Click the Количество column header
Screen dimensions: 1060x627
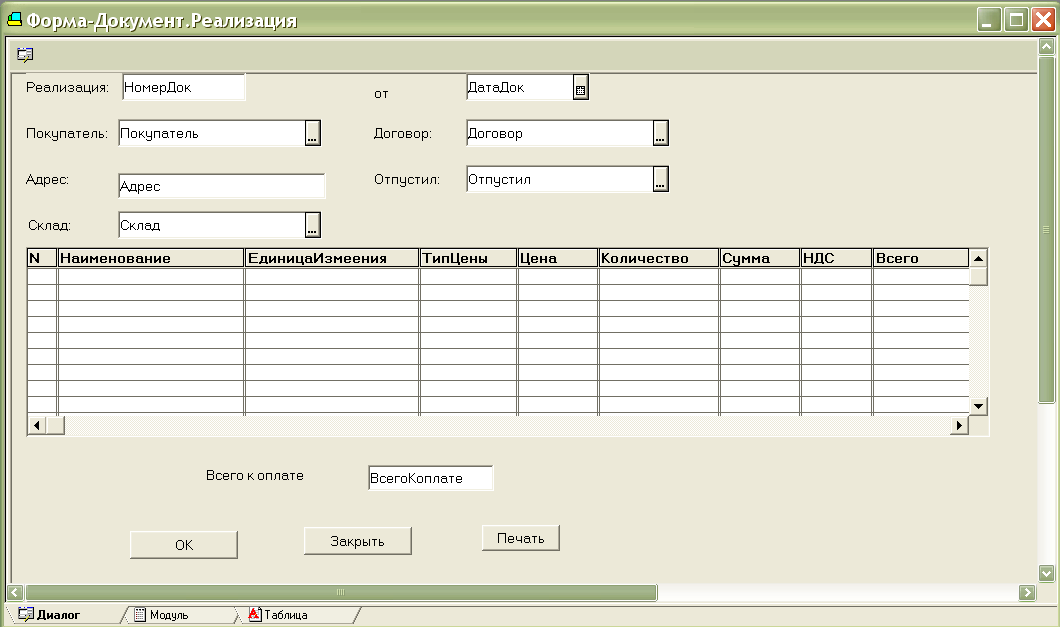(x=658, y=258)
